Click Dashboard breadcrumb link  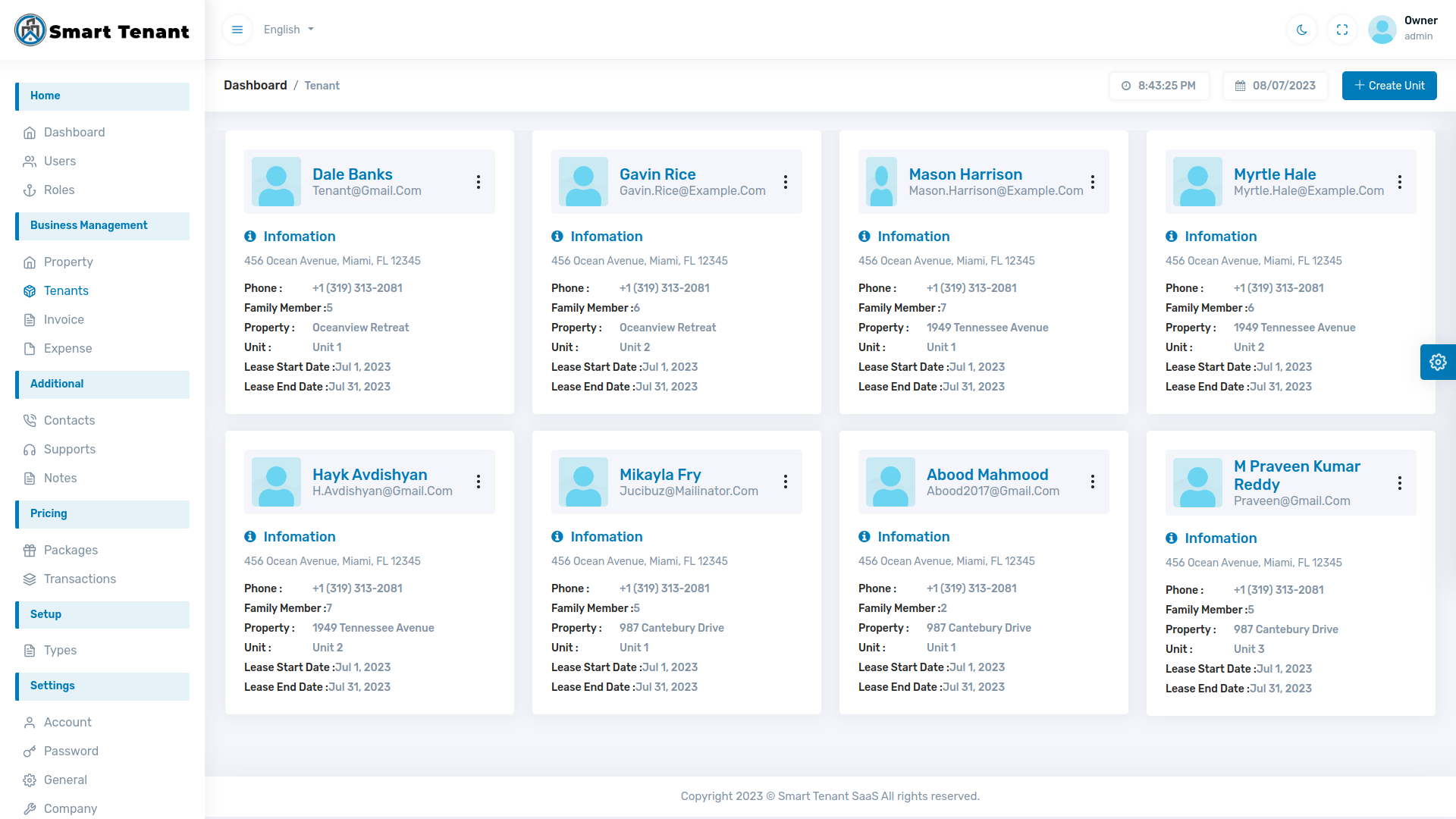coord(255,86)
